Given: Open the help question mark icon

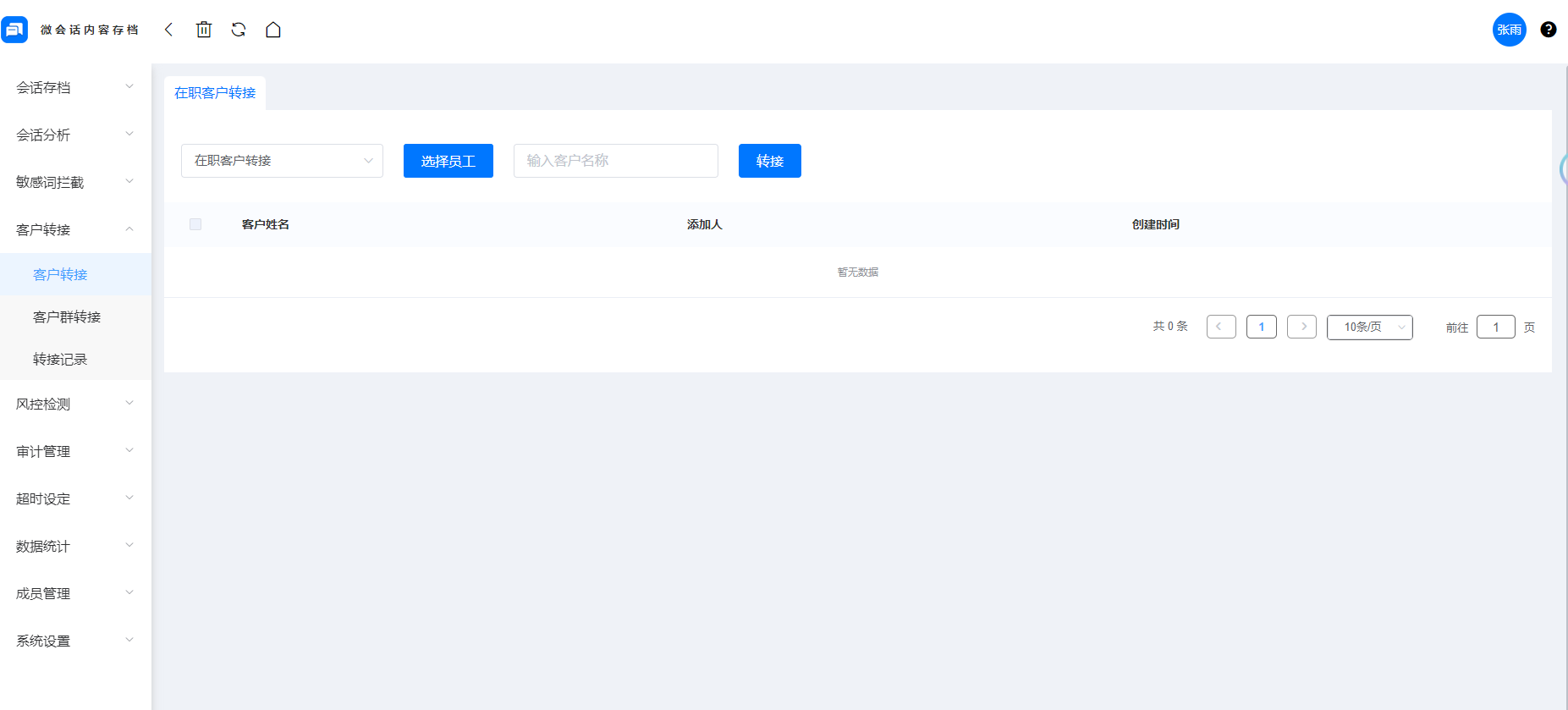Looking at the screenshot, I should point(1548,30).
